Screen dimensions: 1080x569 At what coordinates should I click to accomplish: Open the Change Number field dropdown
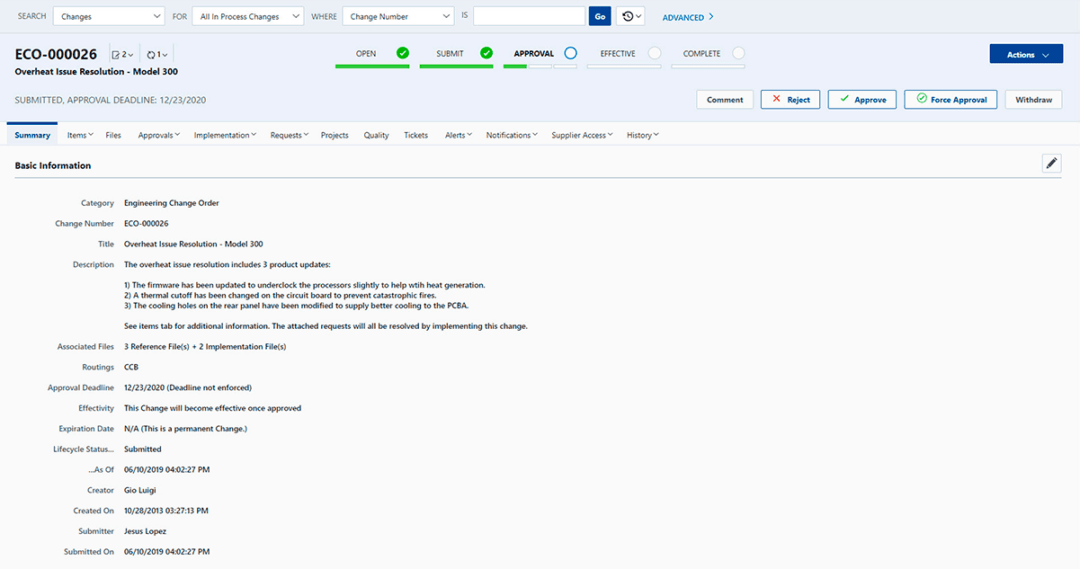398,17
